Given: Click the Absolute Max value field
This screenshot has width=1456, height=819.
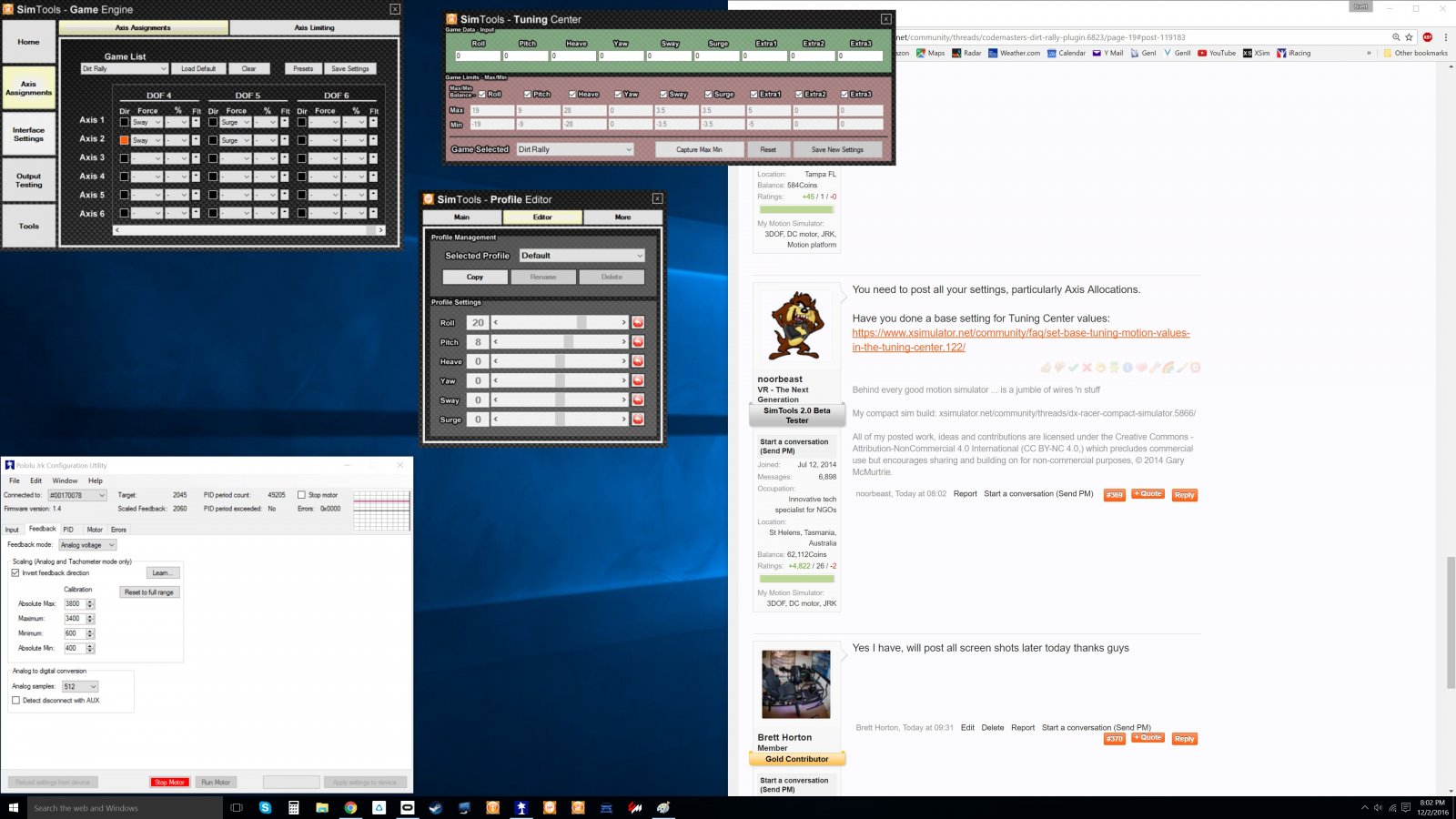Looking at the screenshot, I should 75,603.
